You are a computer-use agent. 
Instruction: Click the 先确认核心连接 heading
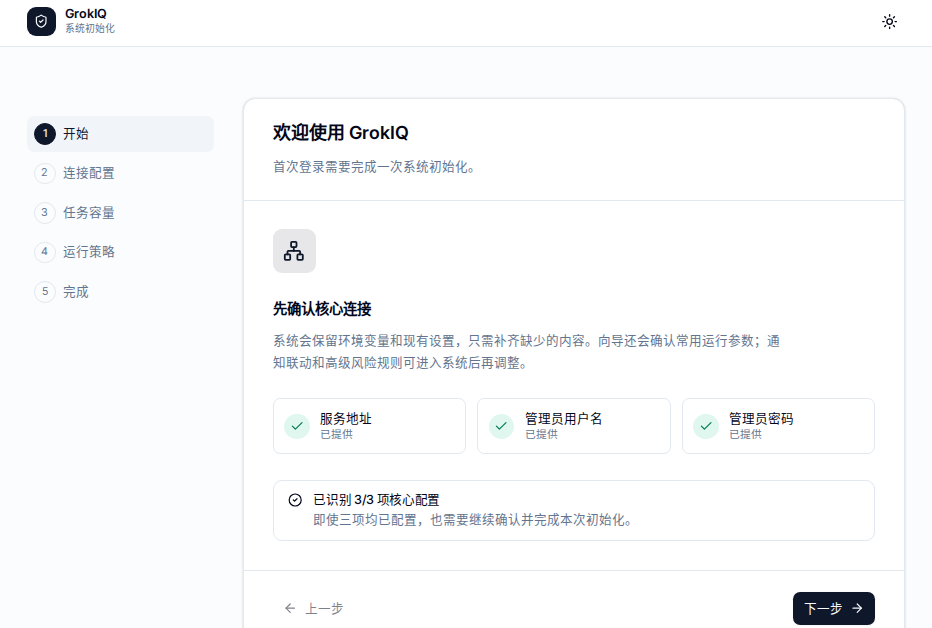click(322, 309)
